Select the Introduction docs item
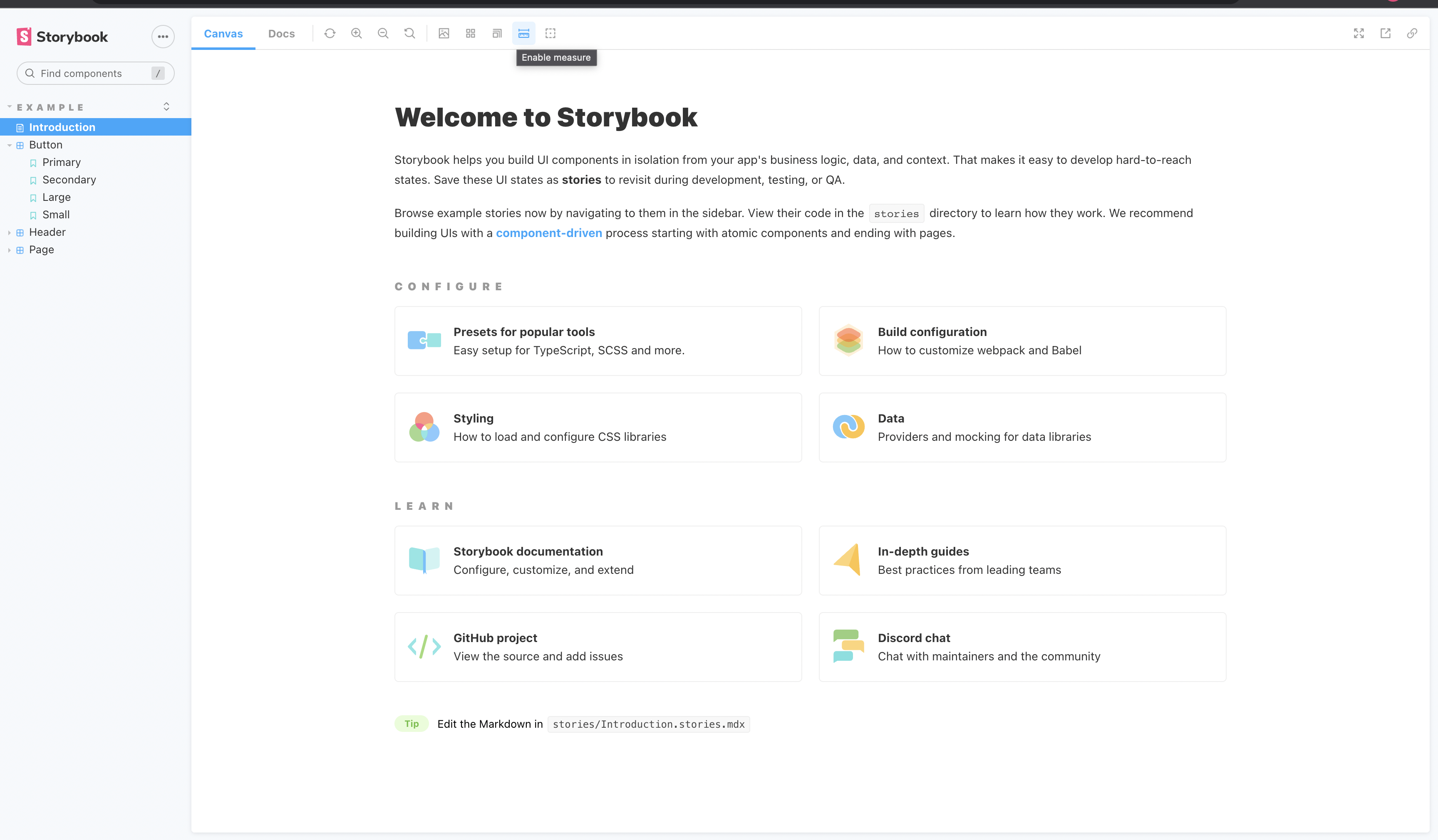Image resolution: width=1438 pixels, height=840 pixels. pyautogui.click(x=95, y=127)
